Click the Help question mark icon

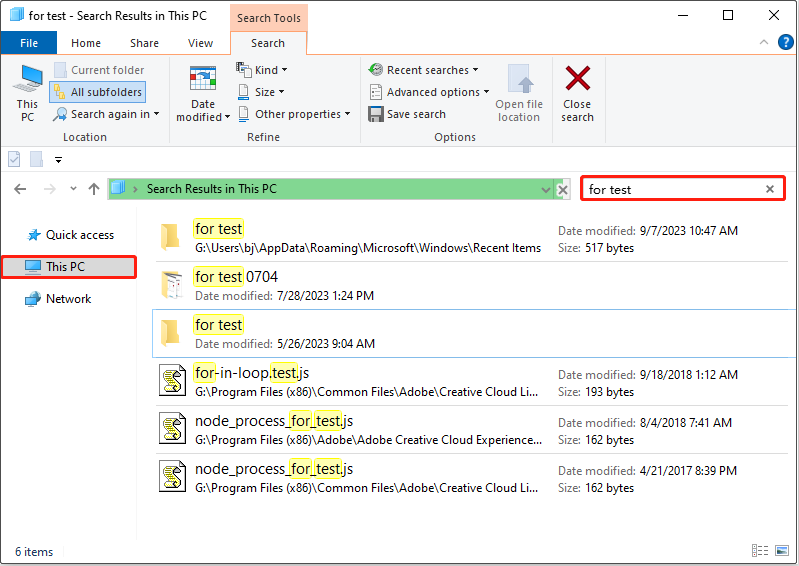point(785,43)
